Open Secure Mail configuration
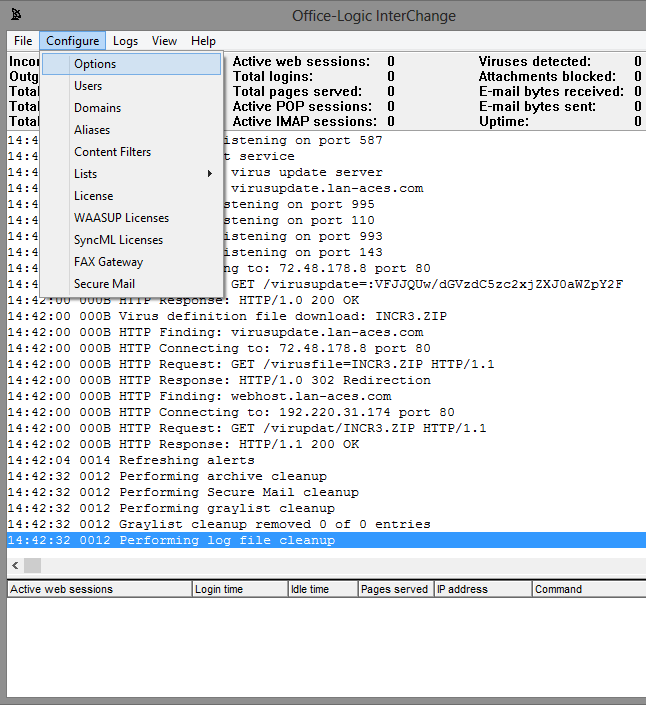Screen dimensions: 646x705 click(x=132, y=284)
